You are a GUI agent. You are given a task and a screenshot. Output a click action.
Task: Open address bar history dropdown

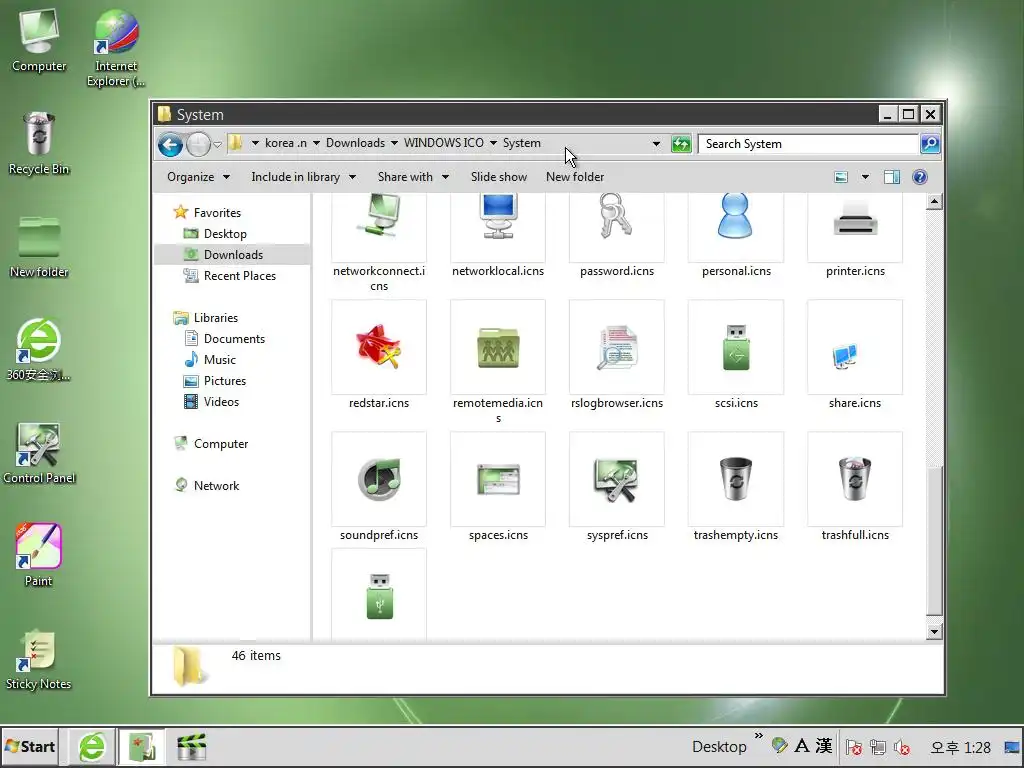656,144
